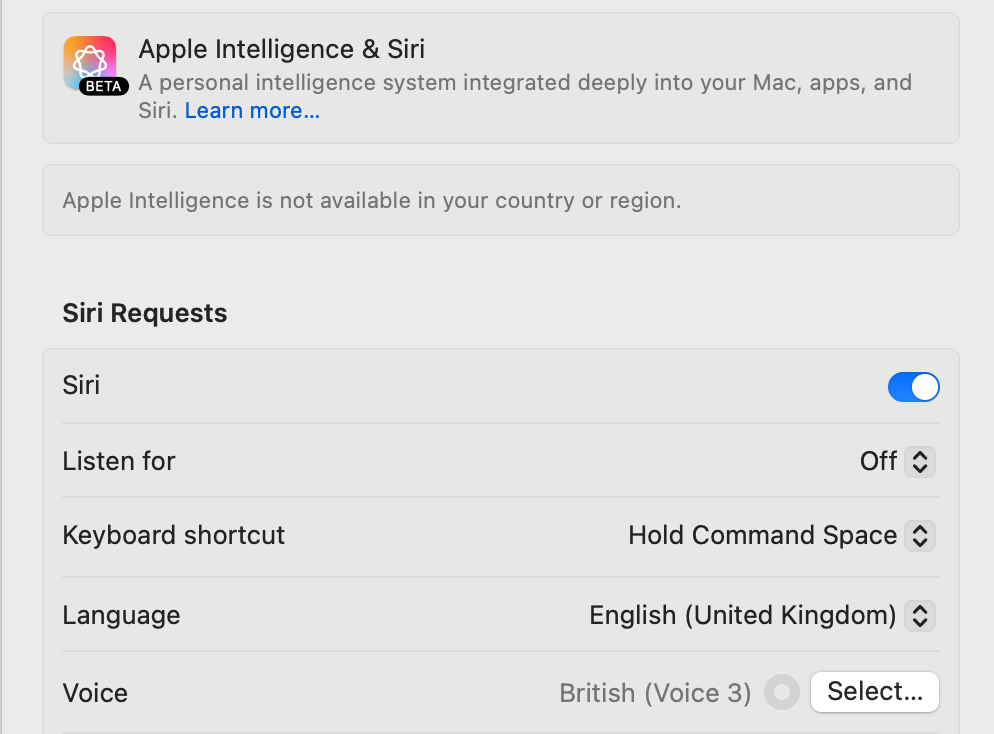Open the Learn more link
Viewport: 994px width, 734px height.
pos(252,111)
